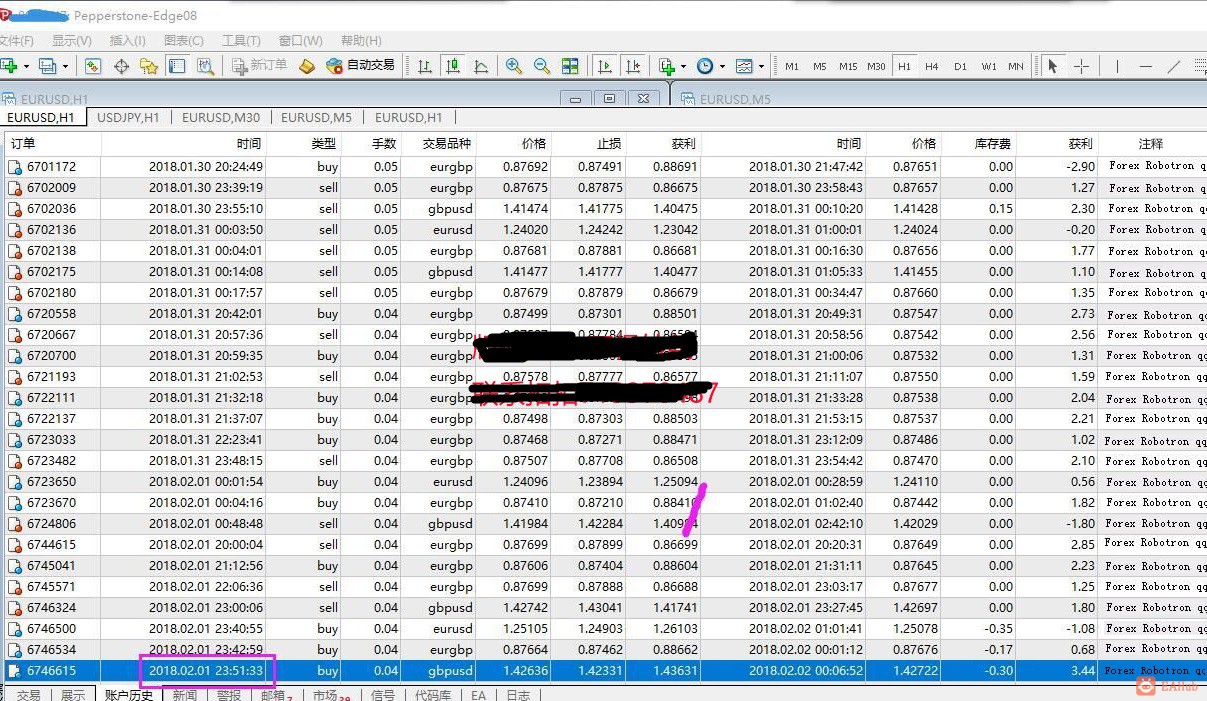1207x701 pixels.
Task: Switch to candlestick chart mode
Action: [x=453, y=66]
